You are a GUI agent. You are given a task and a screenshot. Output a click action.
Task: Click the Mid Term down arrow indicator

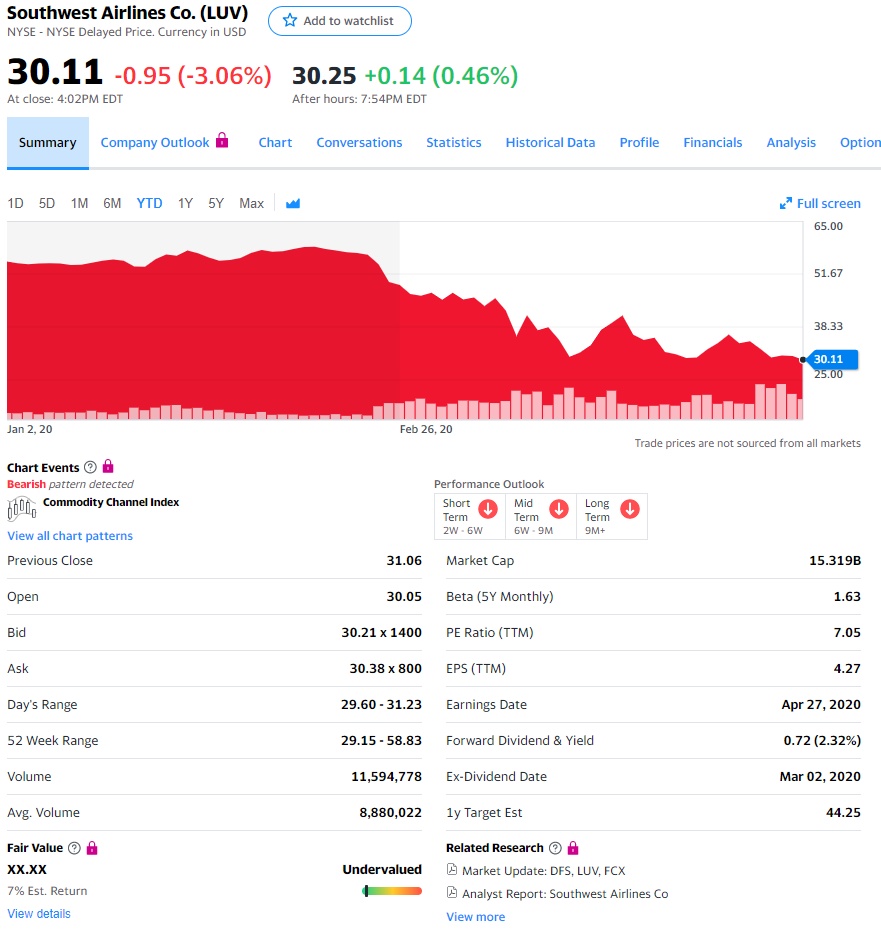[559, 509]
